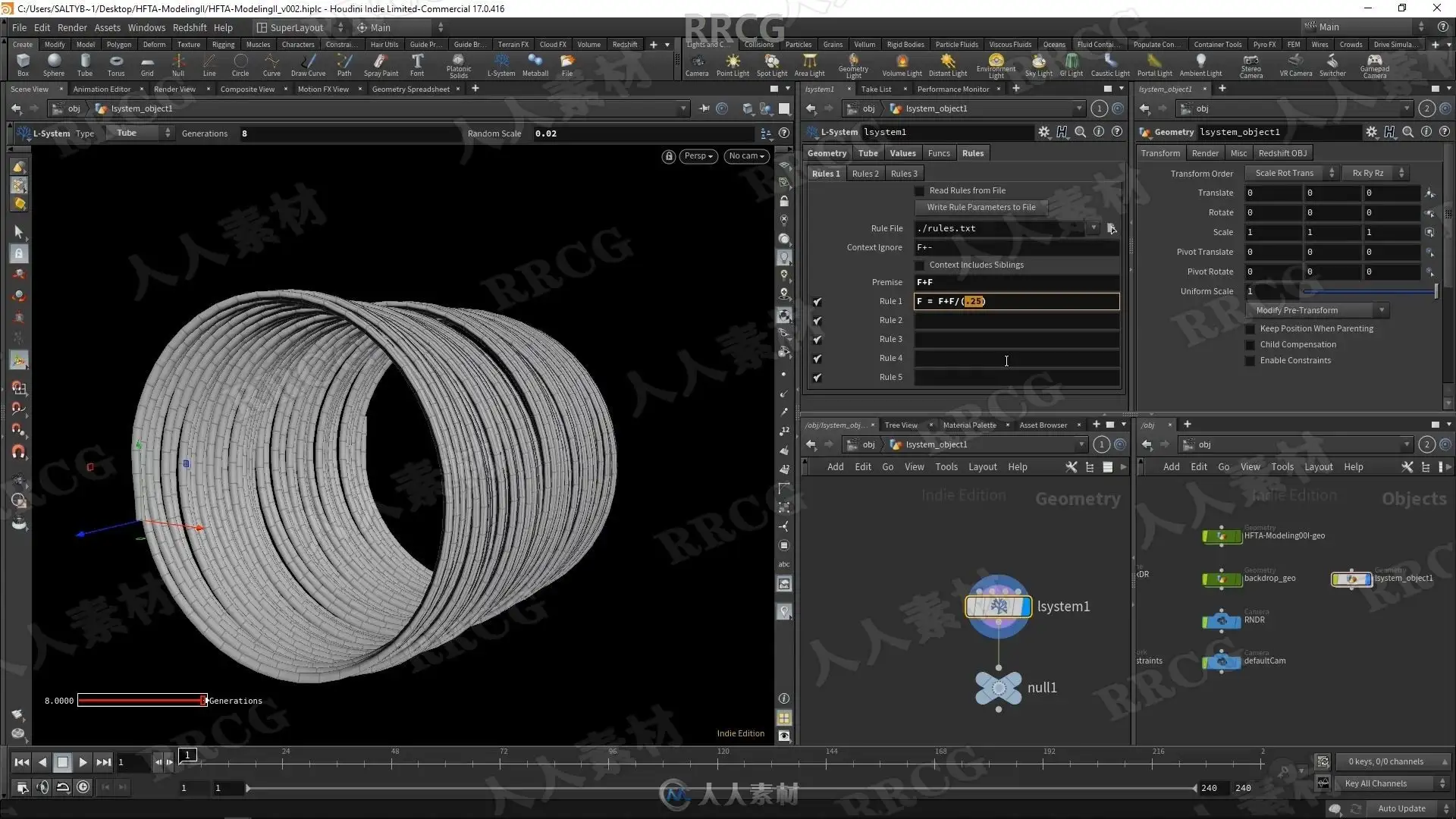Enable Keep Position When Parenting

pos(1250,329)
